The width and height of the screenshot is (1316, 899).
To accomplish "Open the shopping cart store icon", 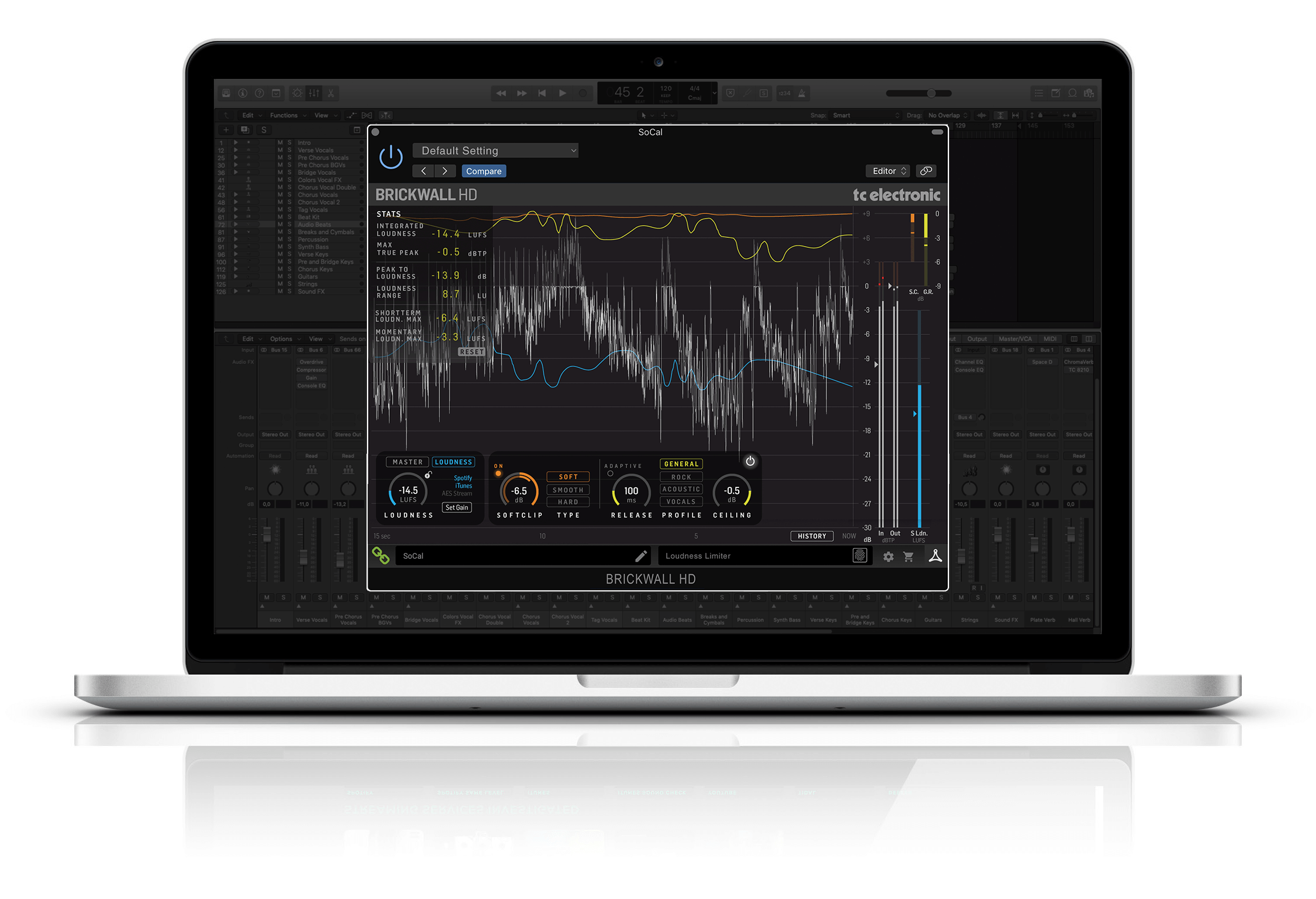I will (909, 557).
